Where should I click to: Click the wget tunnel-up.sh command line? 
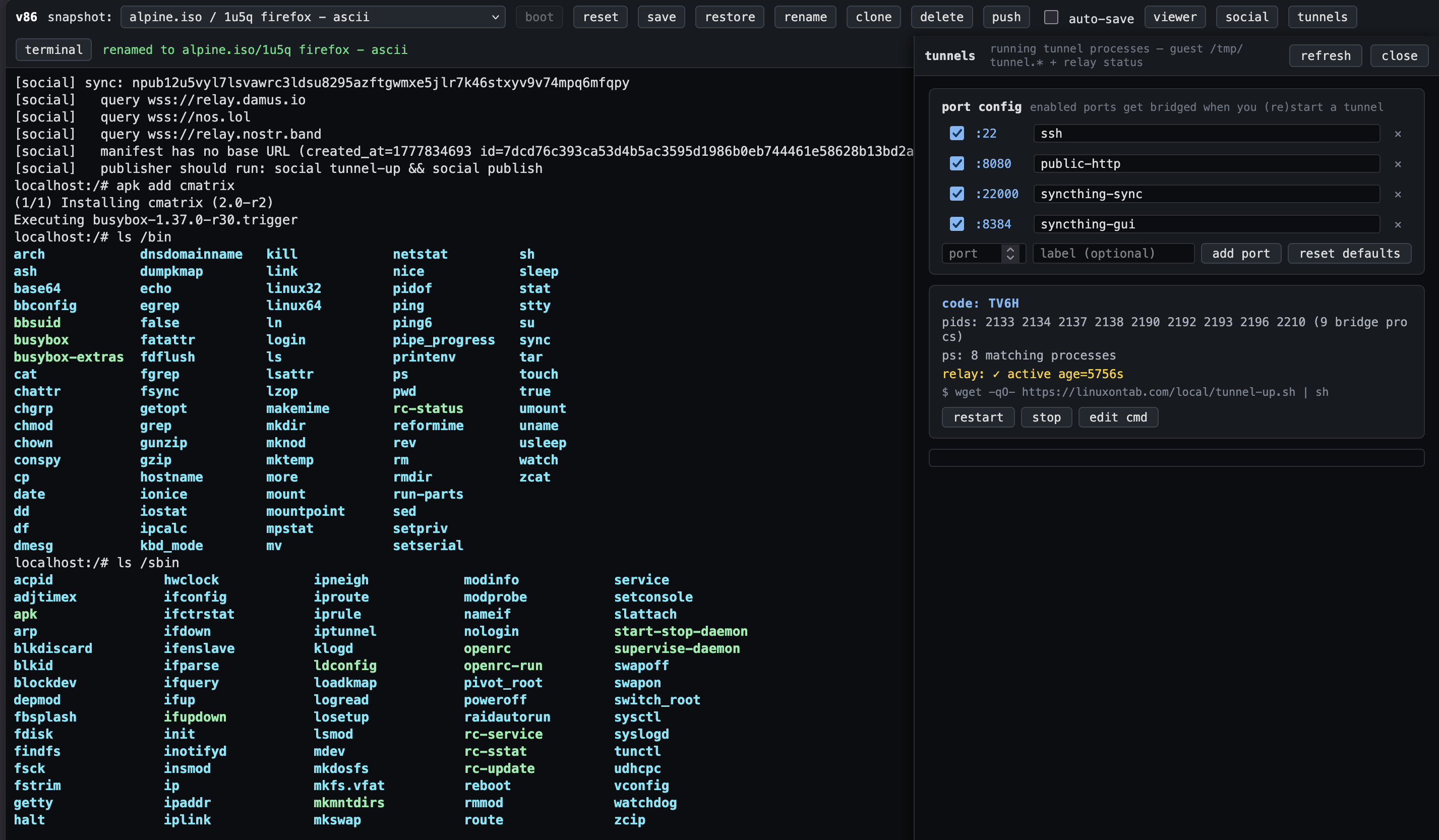[1135, 392]
